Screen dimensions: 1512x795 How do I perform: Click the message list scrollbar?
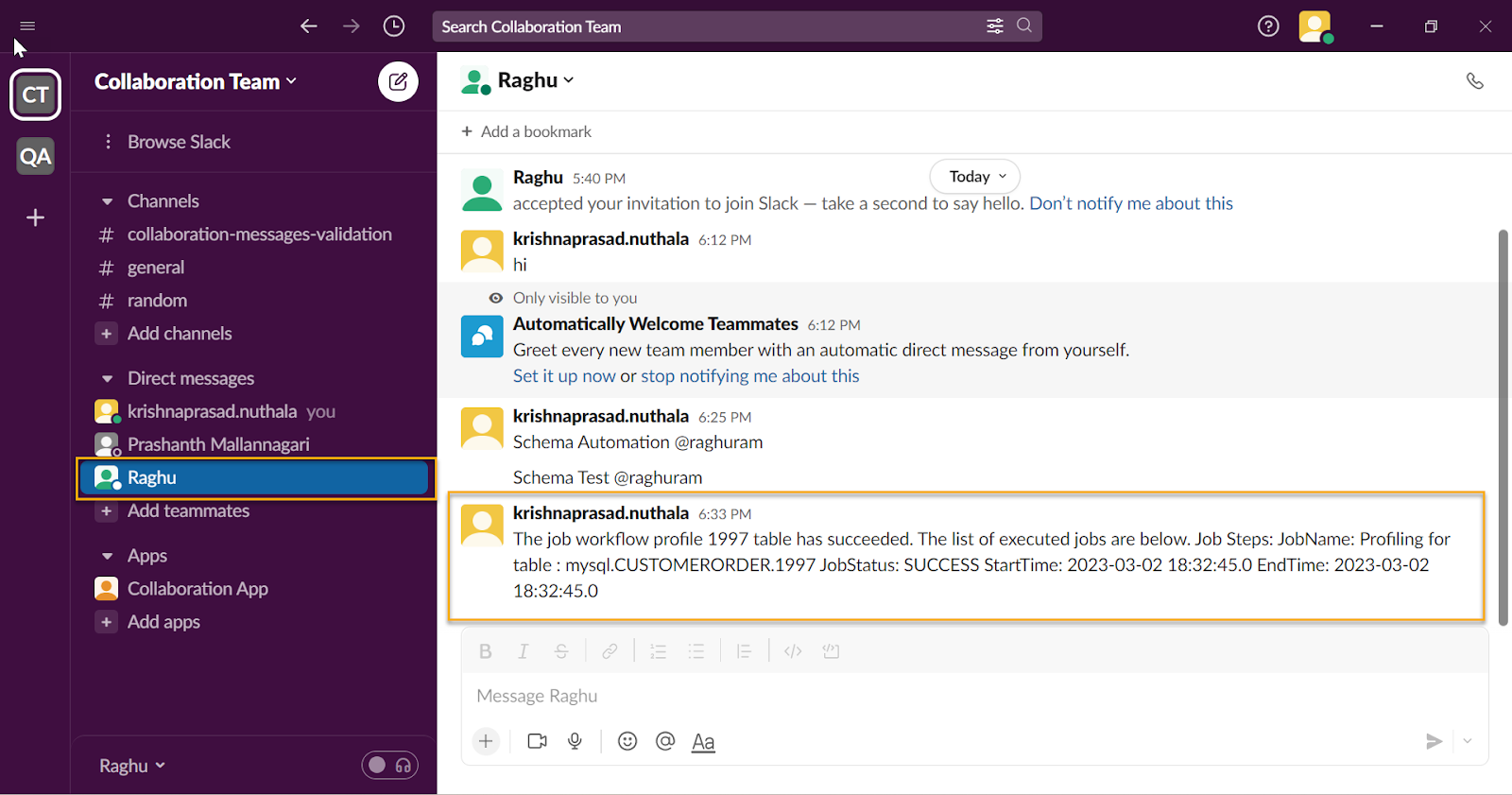pyautogui.click(x=1503, y=427)
